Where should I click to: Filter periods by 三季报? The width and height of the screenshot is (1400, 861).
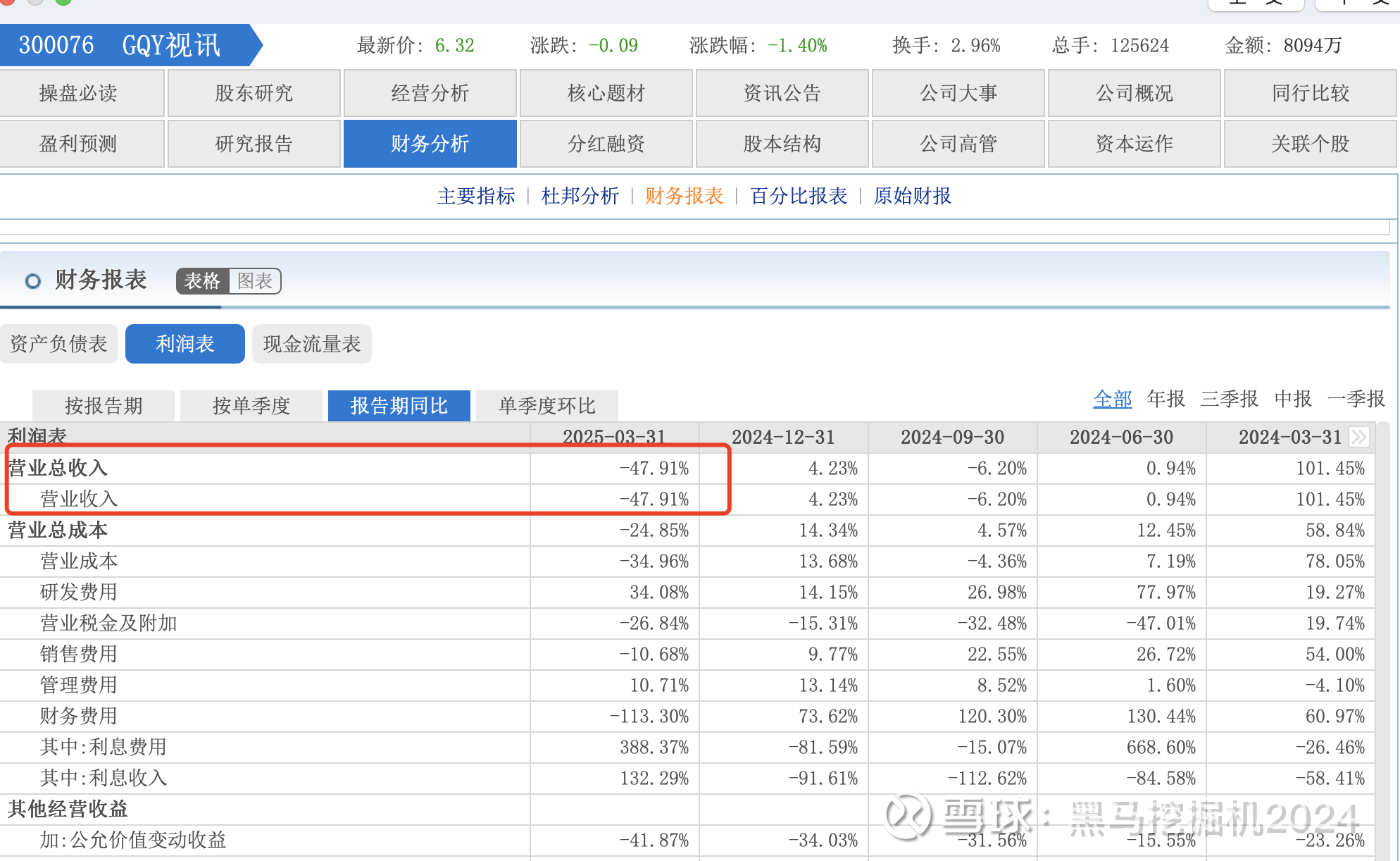[x=1230, y=399]
